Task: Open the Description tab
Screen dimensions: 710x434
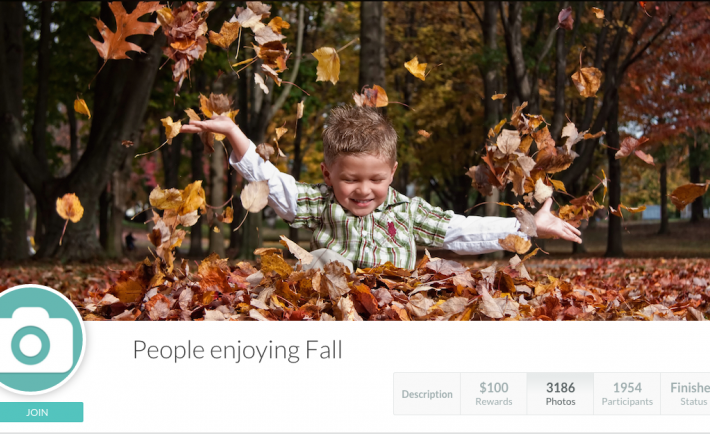Action: click(427, 394)
